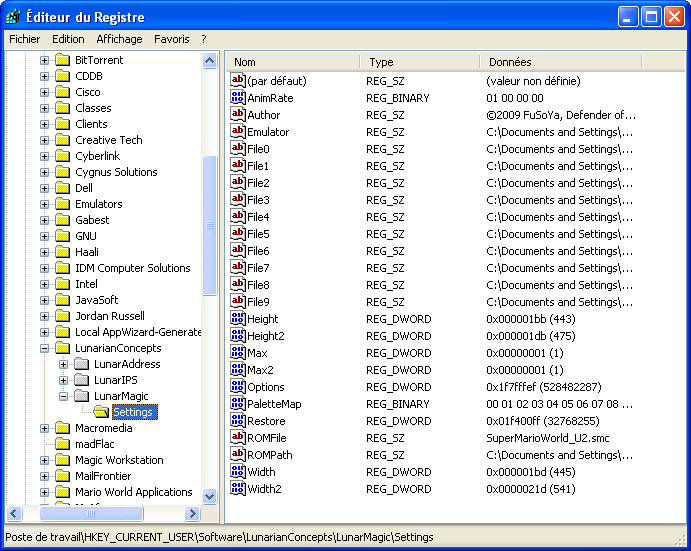Image resolution: width=691 pixels, height=551 pixels.
Task: Click the Height DWORD value icon
Action: [x=238, y=319]
